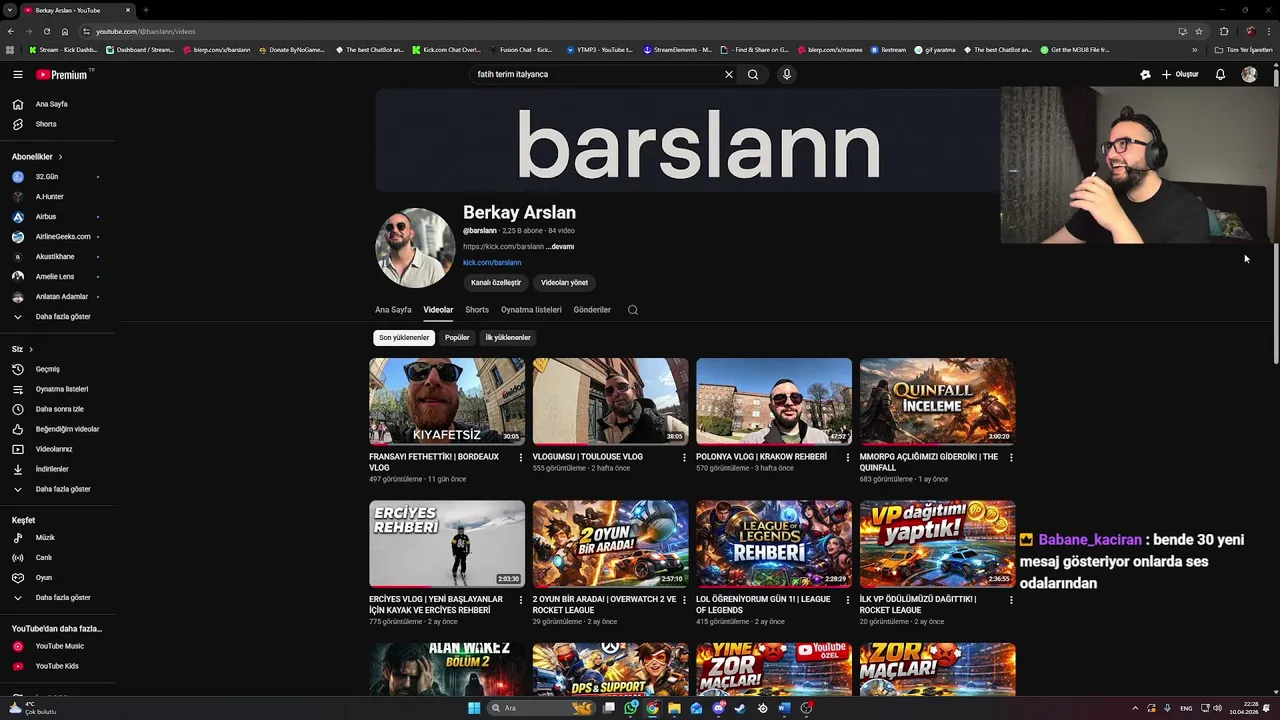Image resolution: width=1280 pixels, height=720 pixels.
Task: Open Videolarınız in sidebar
Action: point(56,449)
